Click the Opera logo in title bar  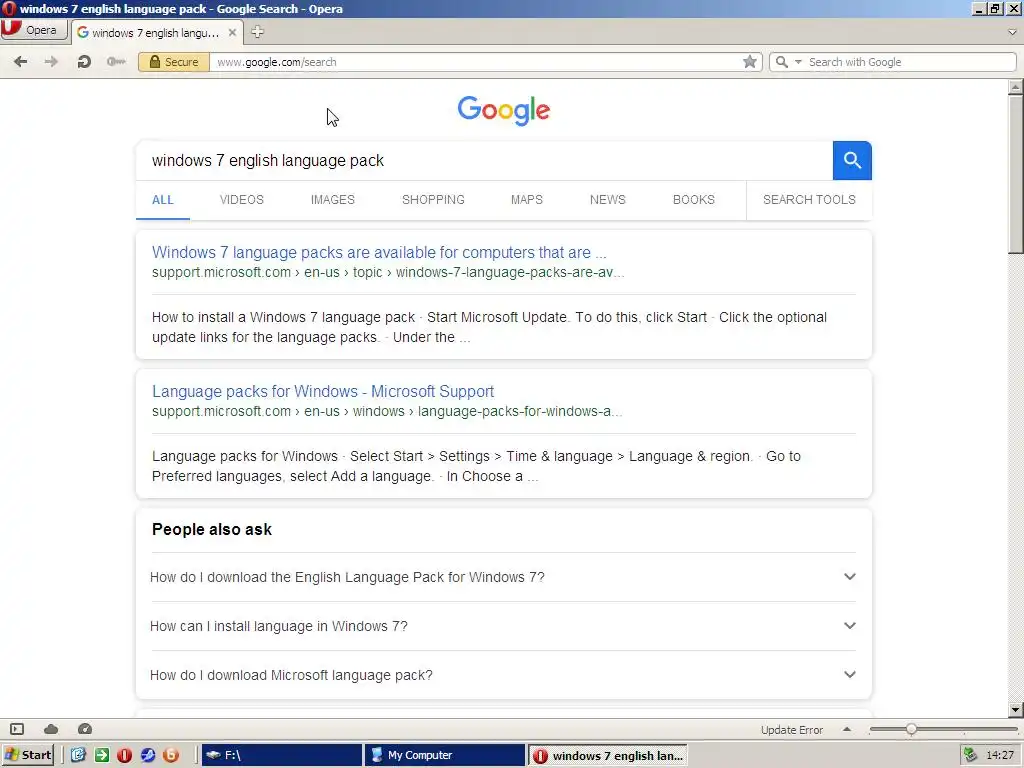8,8
